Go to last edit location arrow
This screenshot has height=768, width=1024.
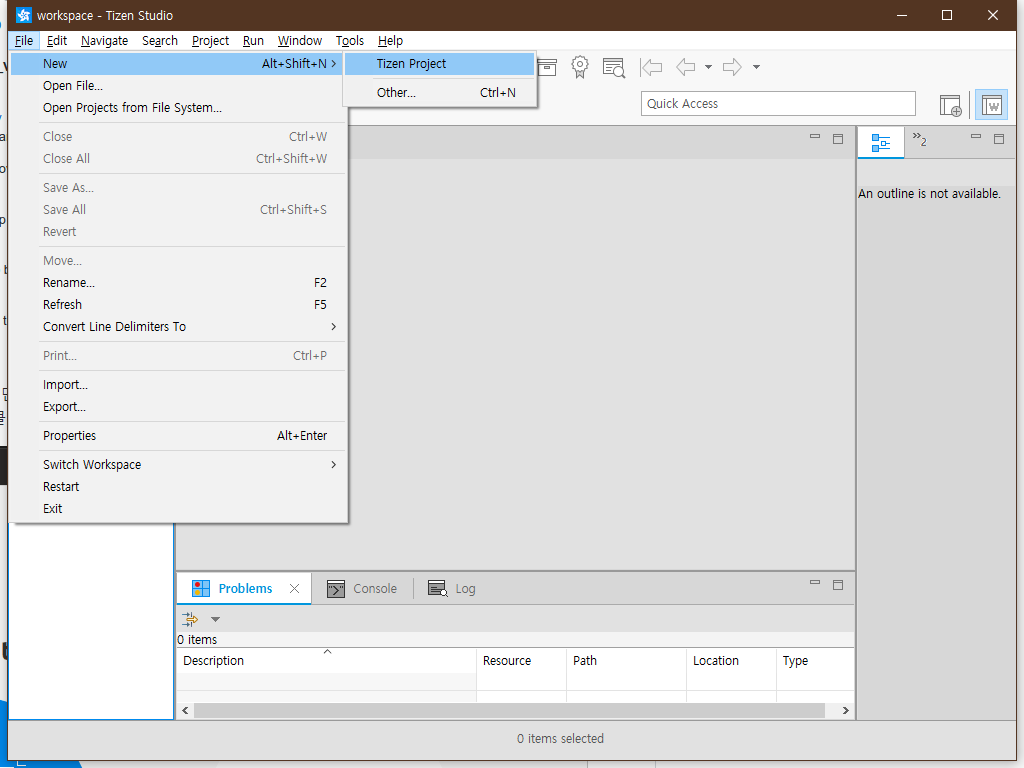click(x=651, y=67)
